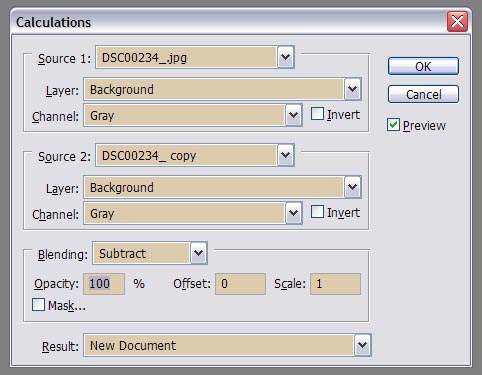This screenshot has height=375, width=482.
Task: Open the Source 2 Channel dropdown
Action: coord(193,213)
